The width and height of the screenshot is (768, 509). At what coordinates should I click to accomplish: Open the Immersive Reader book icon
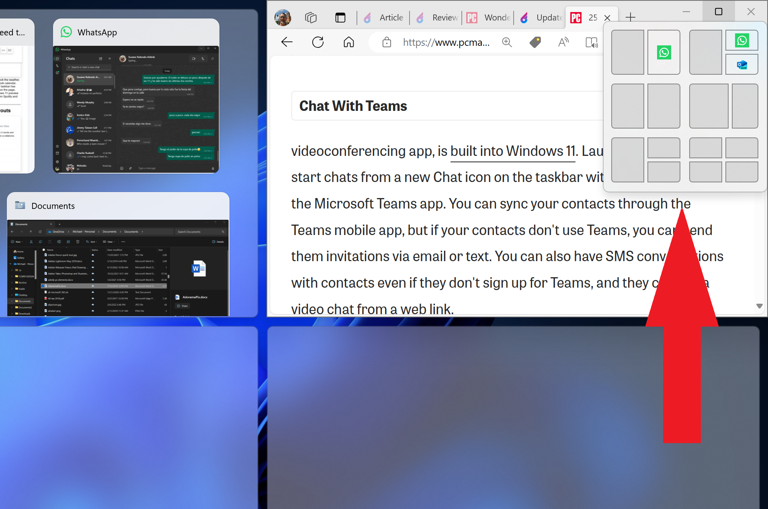click(x=591, y=43)
